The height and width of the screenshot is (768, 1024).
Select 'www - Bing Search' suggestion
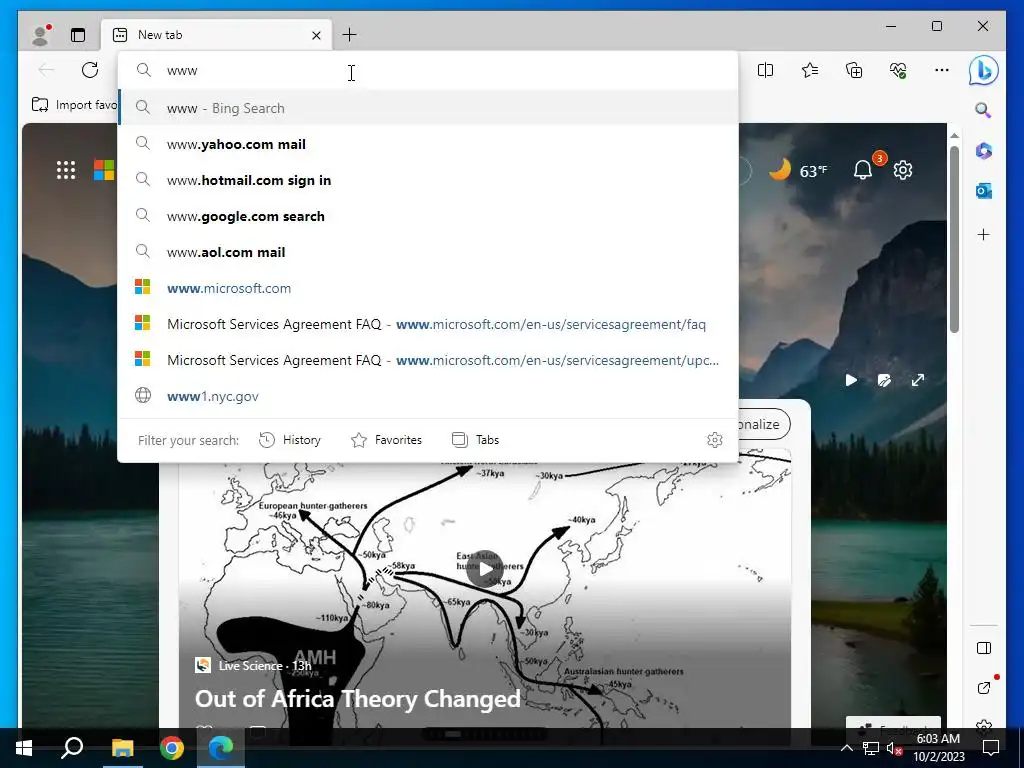coord(428,108)
